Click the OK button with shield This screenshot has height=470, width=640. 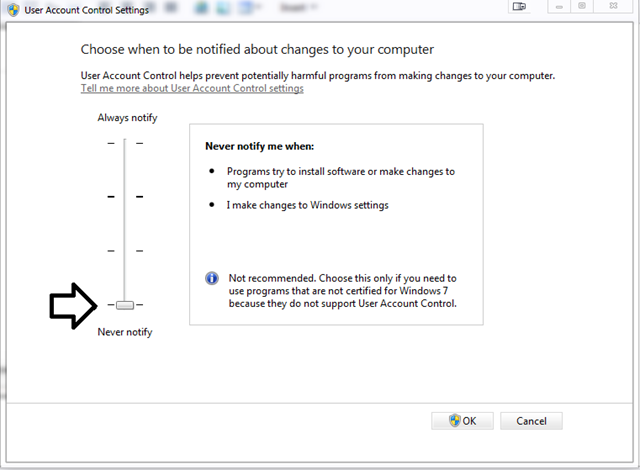click(462, 421)
